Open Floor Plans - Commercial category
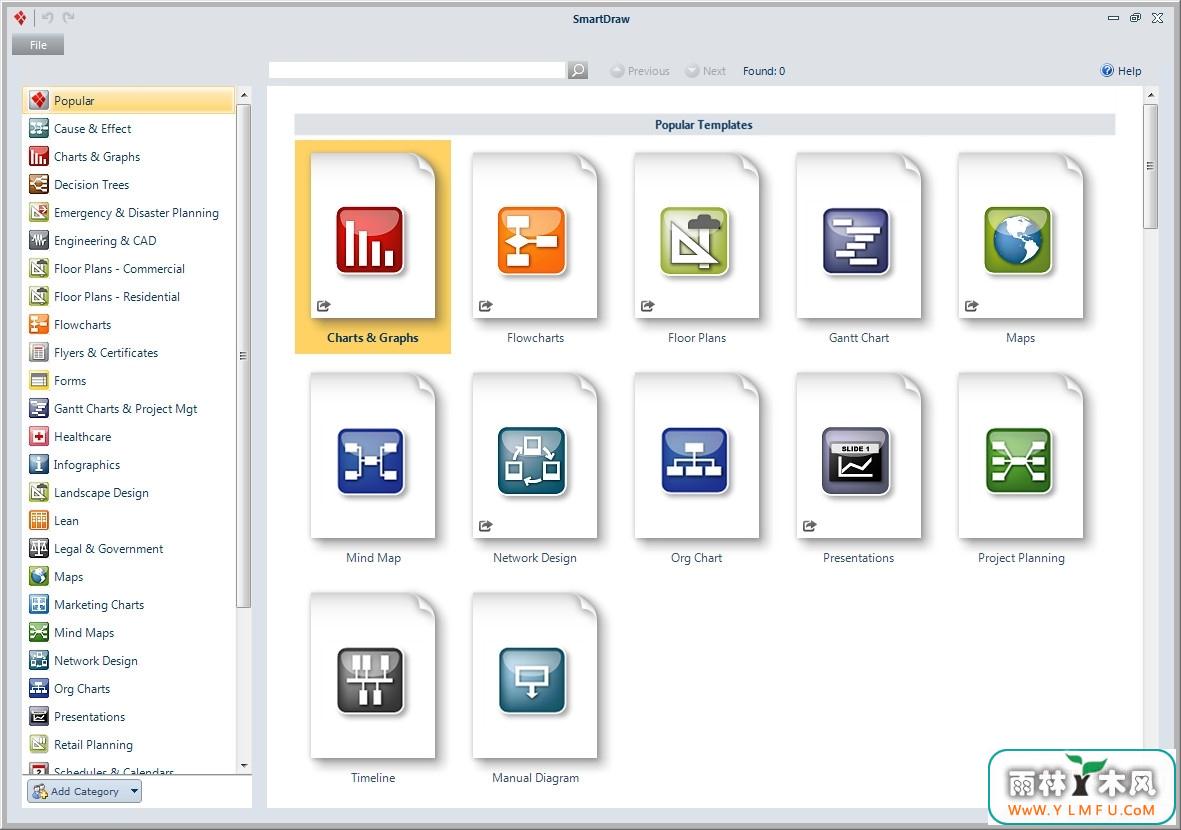The width and height of the screenshot is (1181, 830). point(129,268)
